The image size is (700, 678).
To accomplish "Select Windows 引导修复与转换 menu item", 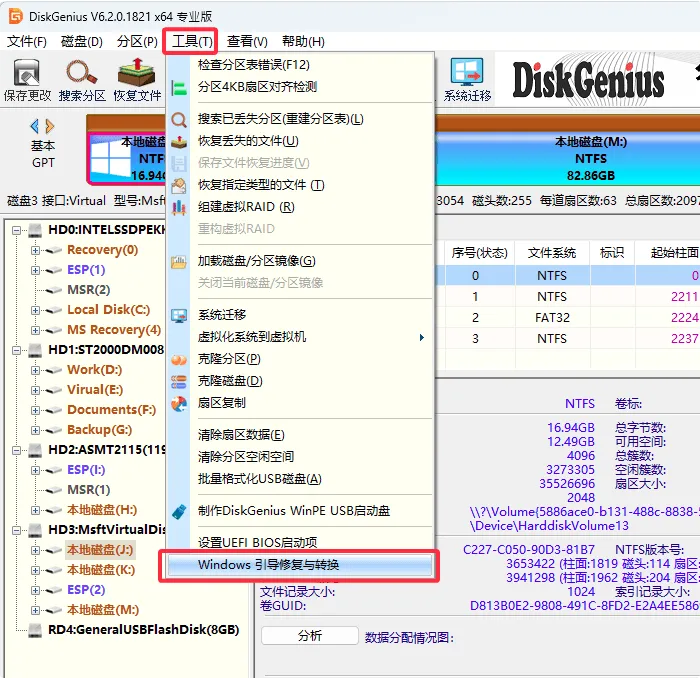I will [300, 565].
